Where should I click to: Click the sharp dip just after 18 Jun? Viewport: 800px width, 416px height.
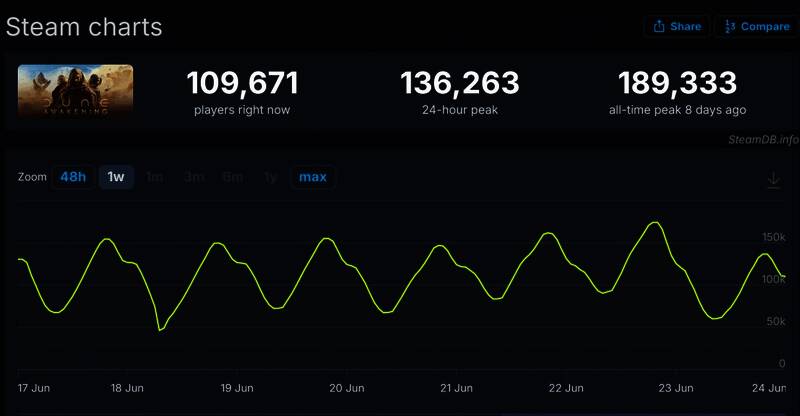(160, 329)
